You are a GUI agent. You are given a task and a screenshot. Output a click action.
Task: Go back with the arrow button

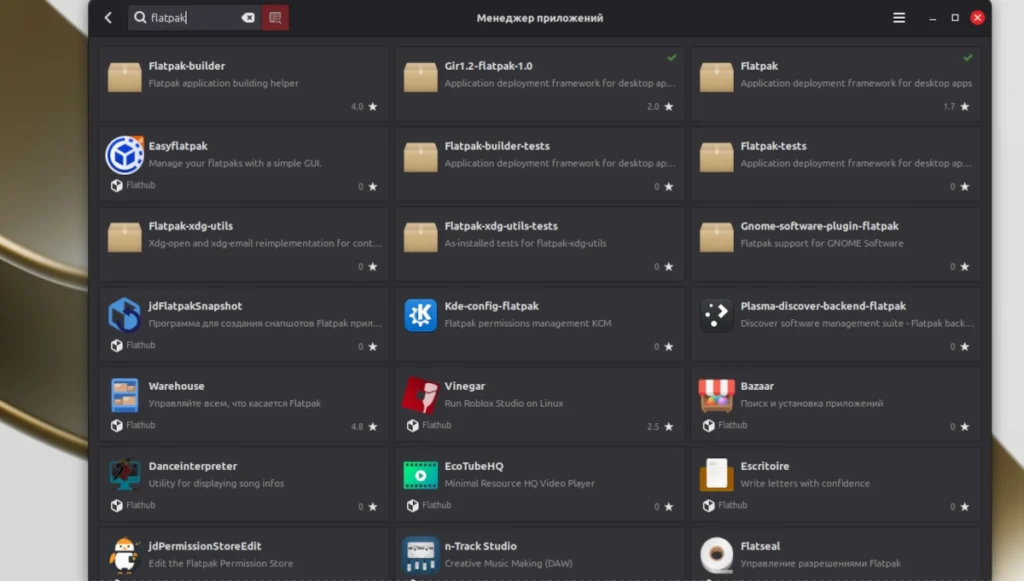pos(108,18)
